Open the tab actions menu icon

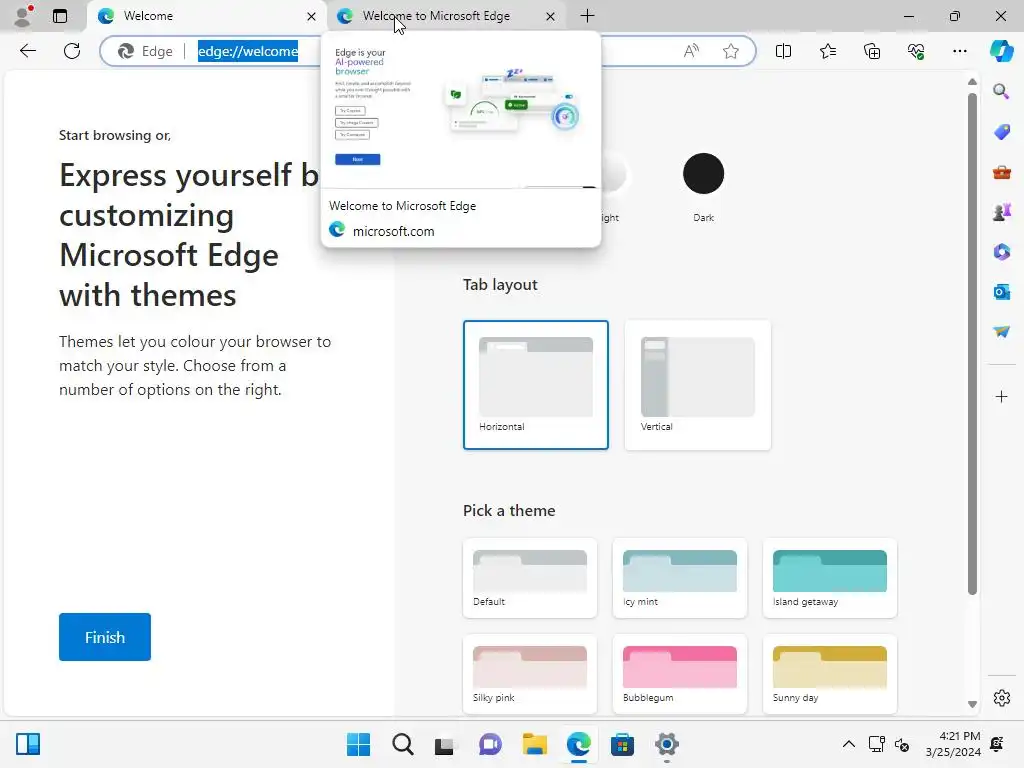coord(60,16)
